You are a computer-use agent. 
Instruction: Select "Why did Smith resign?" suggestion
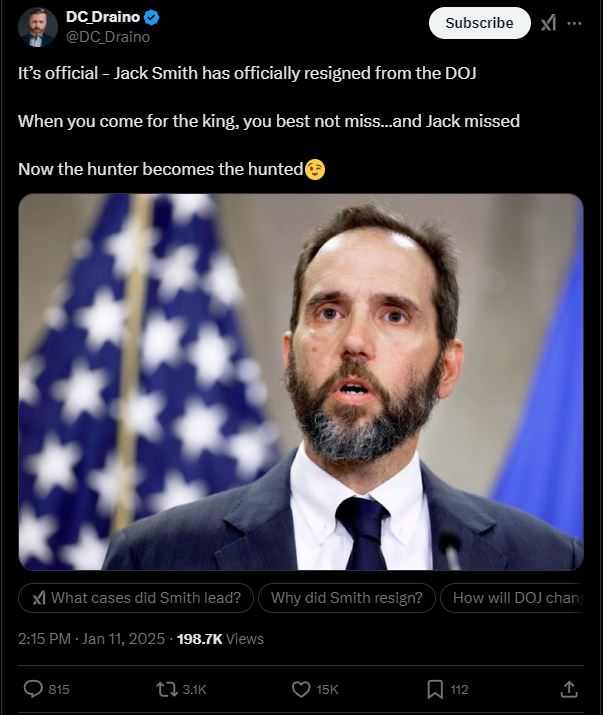pyautogui.click(x=347, y=598)
